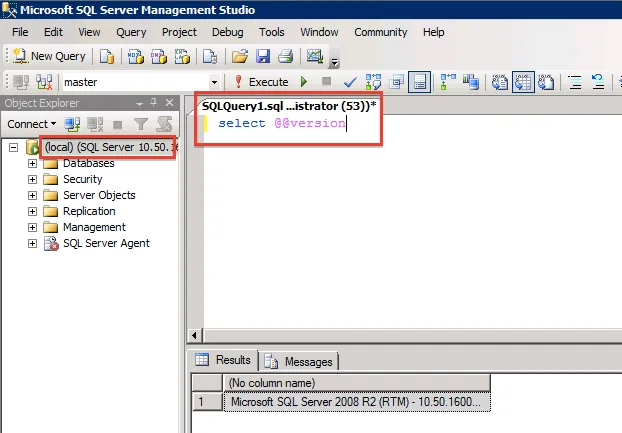
Task: Open the Query menu
Action: tap(131, 32)
